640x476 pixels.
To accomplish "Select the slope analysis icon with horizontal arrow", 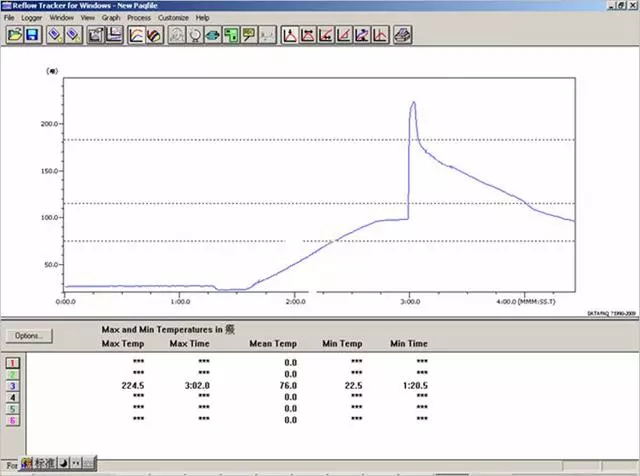I will click(326, 35).
